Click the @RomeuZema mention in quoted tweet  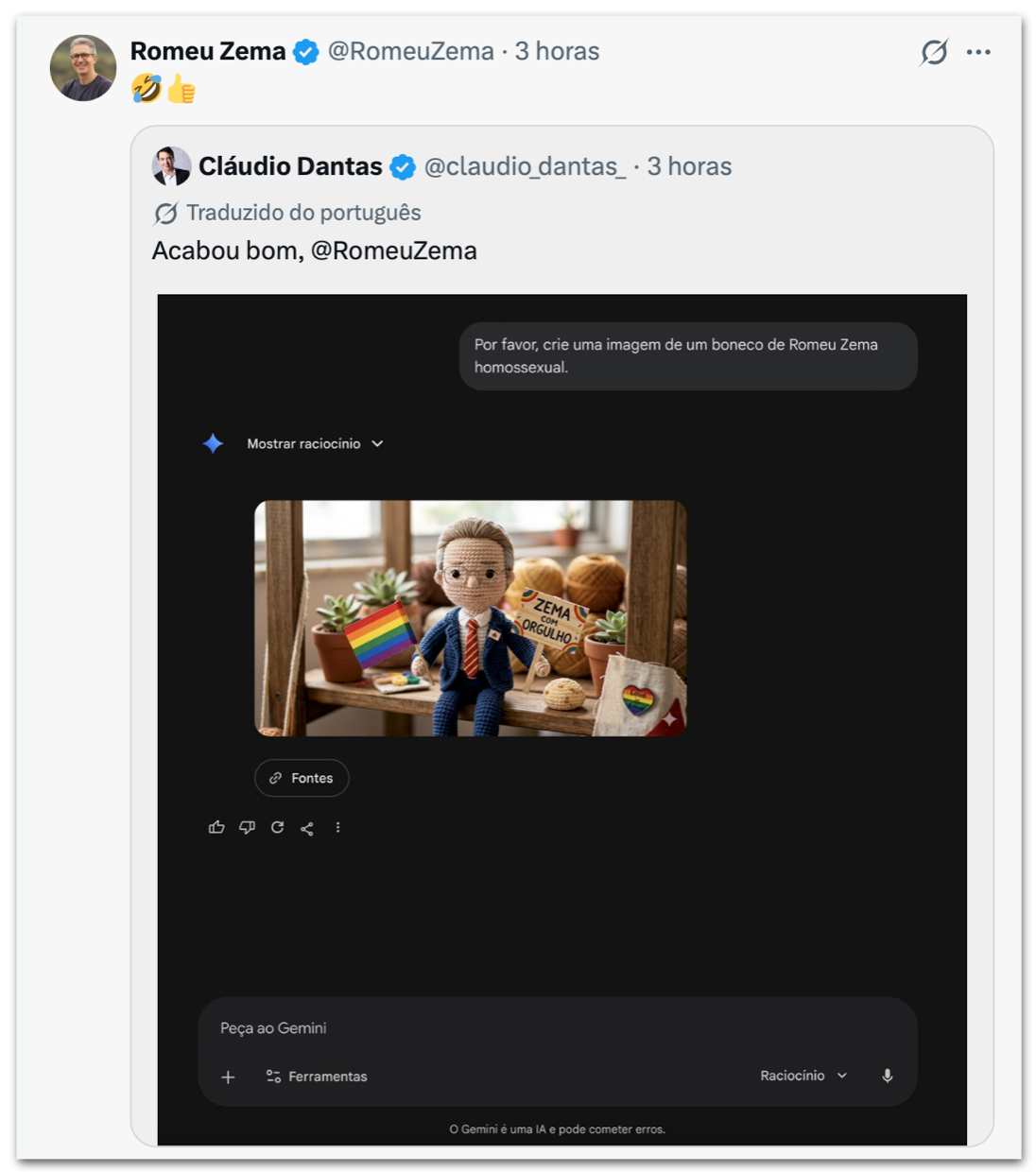pyautogui.click(x=393, y=250)
